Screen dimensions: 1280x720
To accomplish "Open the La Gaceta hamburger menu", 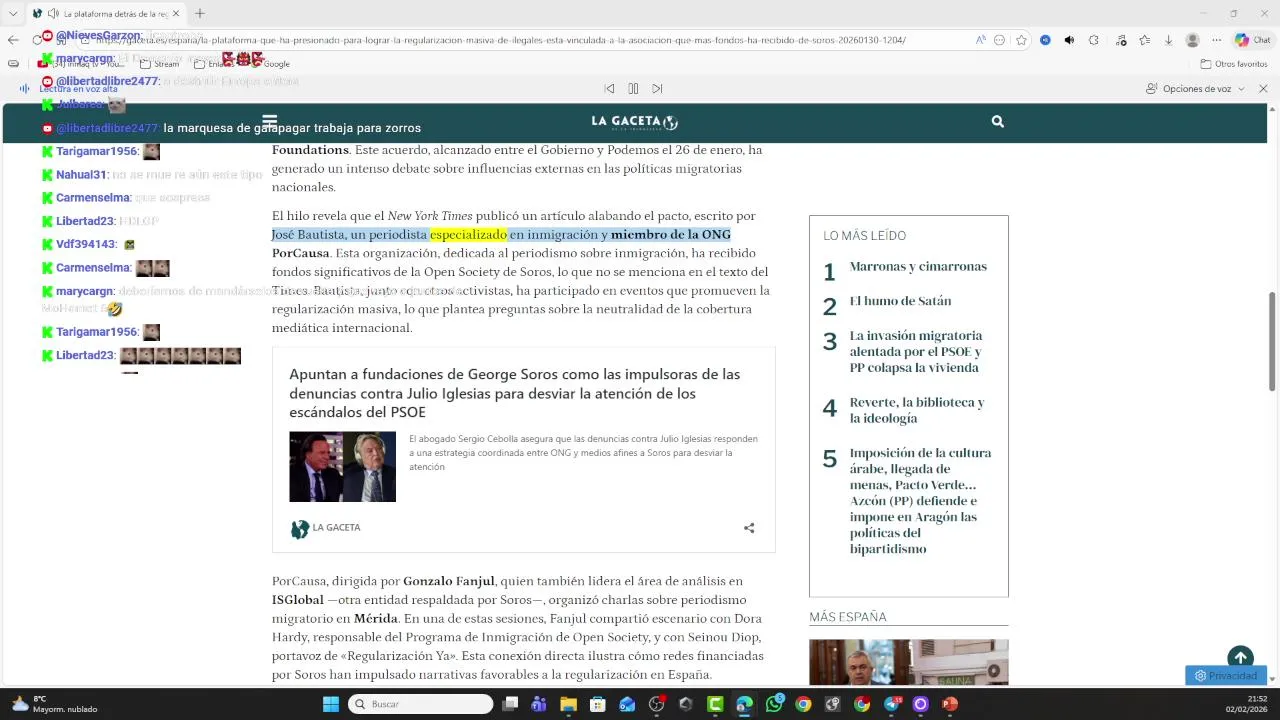I will pos(269,122).
